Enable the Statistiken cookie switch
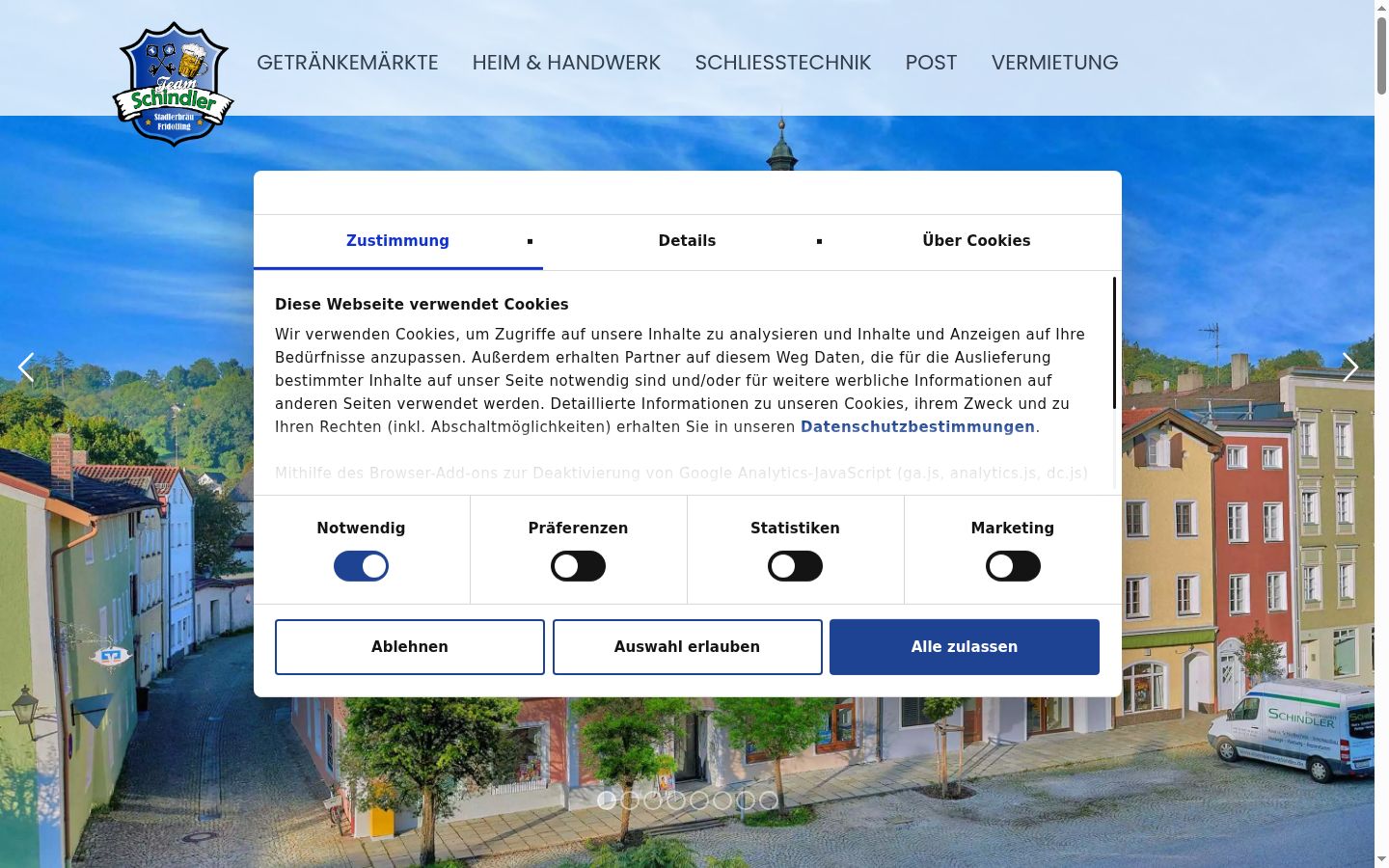This screenshot has width=1389, height=868. [x=795, y=566]
